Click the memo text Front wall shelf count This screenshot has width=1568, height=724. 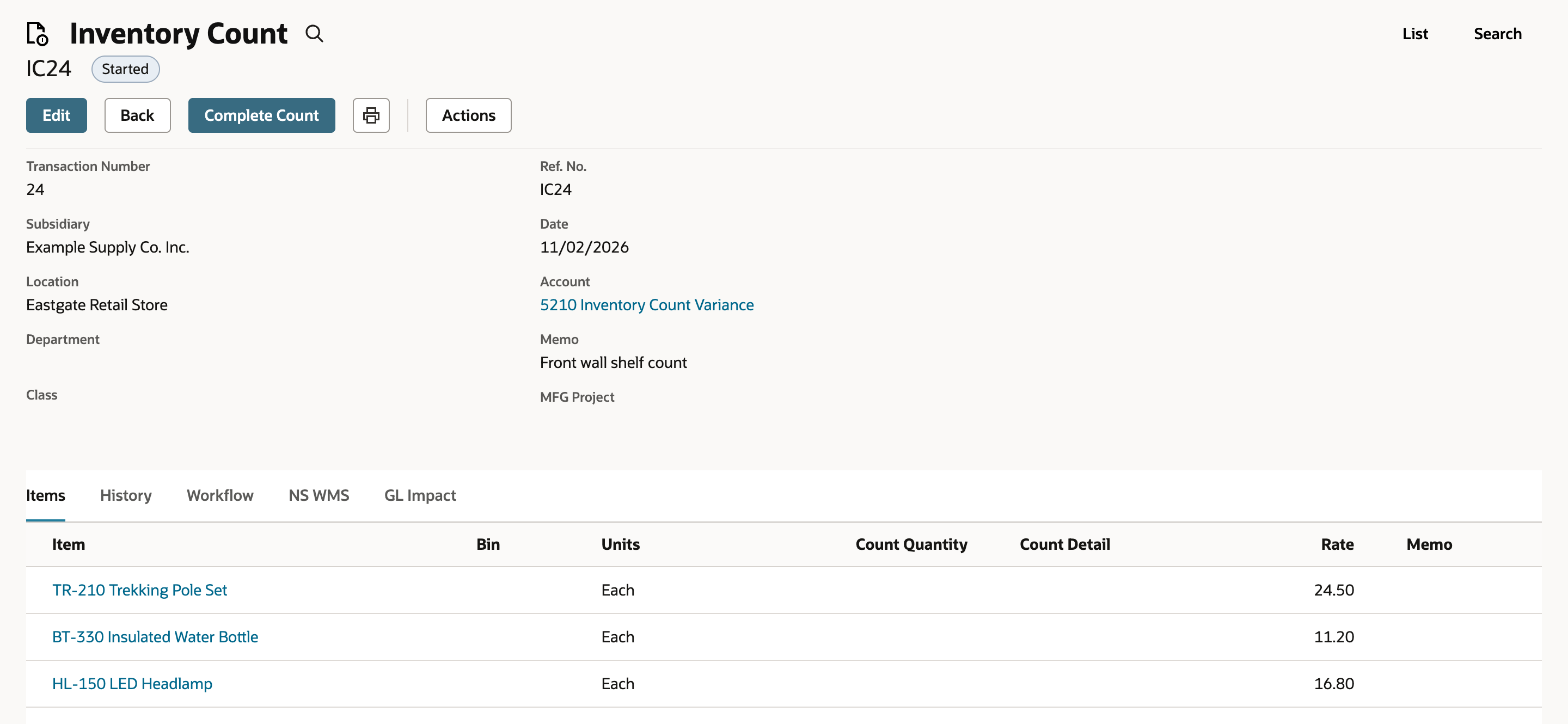[x=613, y=362]
